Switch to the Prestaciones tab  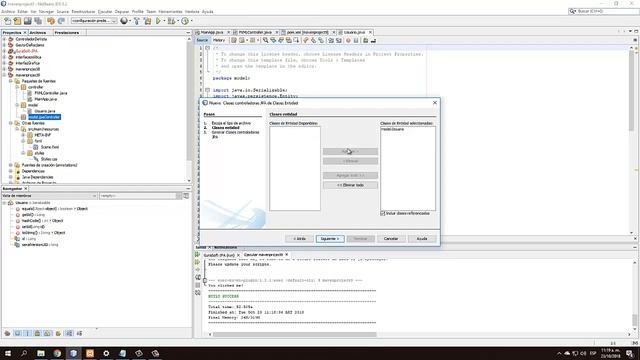[x=67, y=33]
